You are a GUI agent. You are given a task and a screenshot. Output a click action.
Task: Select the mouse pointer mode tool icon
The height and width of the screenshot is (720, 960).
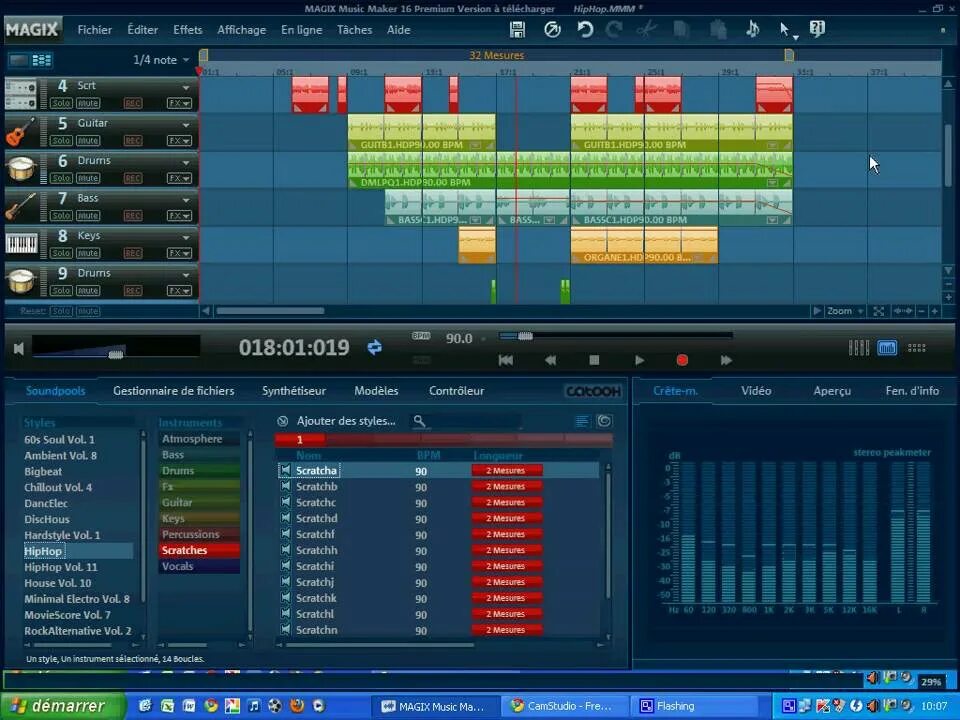coord(784,29)
